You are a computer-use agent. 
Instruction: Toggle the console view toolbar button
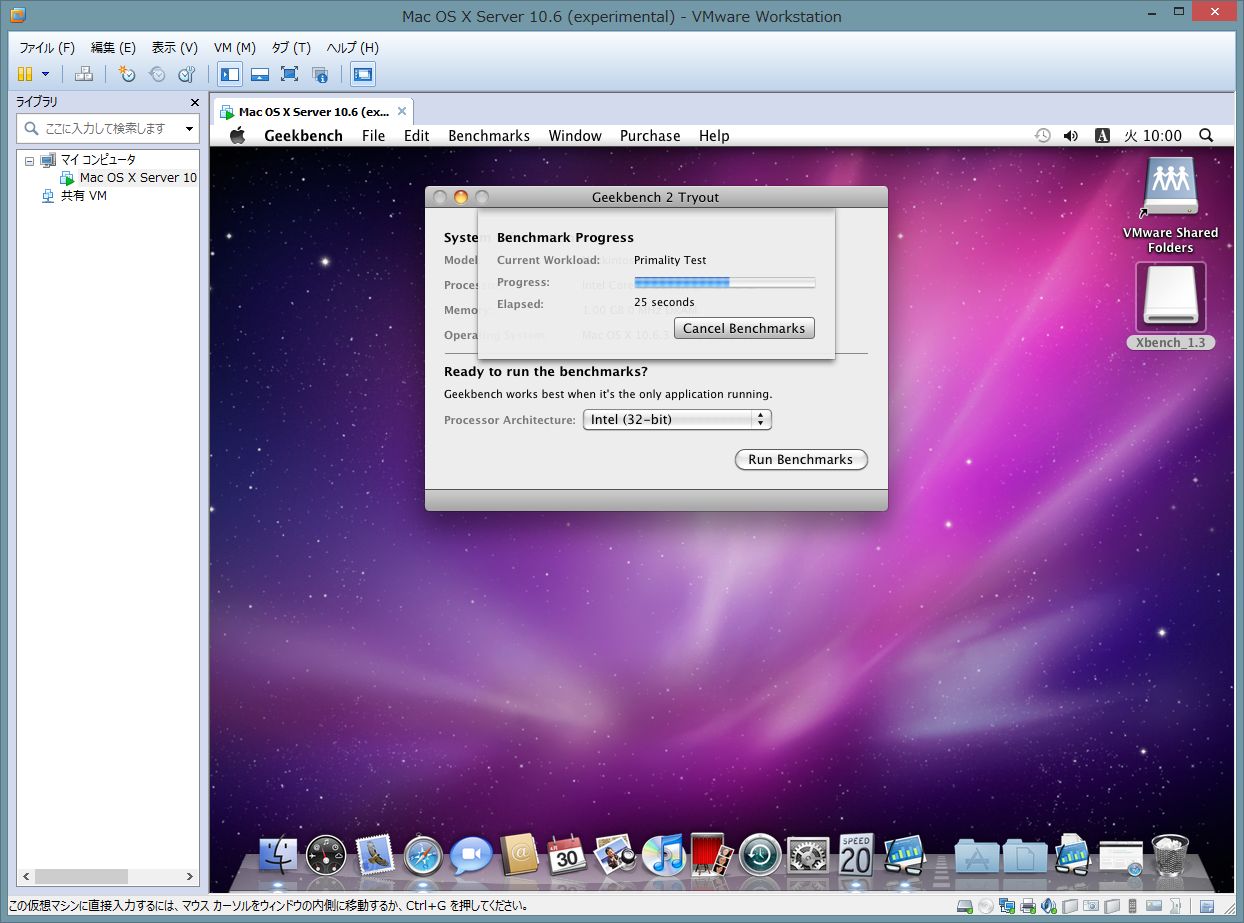[362, 74]
